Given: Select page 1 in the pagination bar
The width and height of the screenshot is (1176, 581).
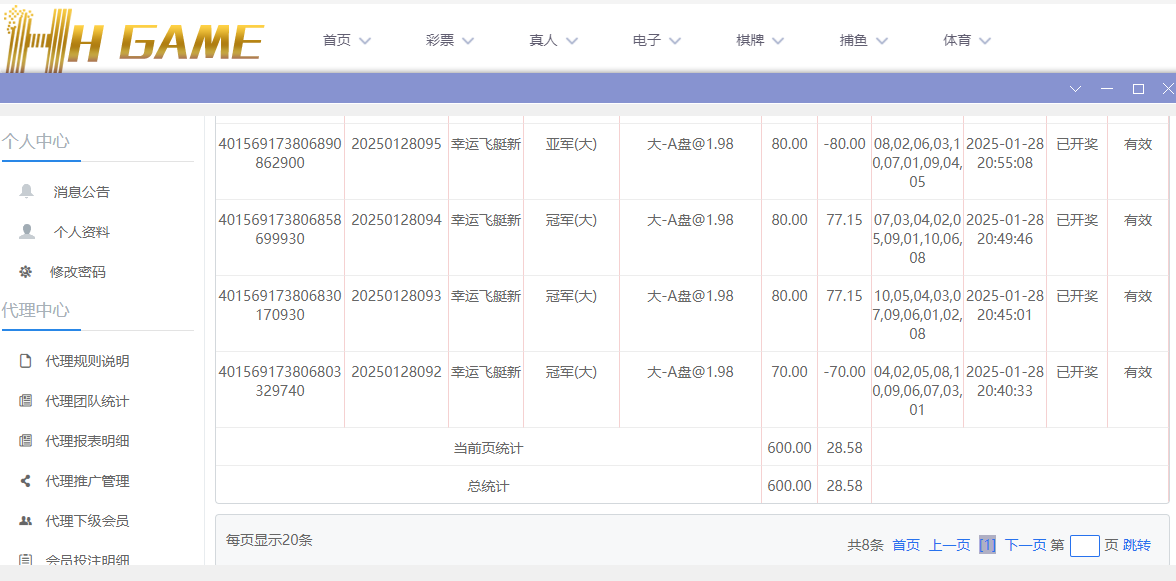Looking at the screenshot, I should (989, 545).
